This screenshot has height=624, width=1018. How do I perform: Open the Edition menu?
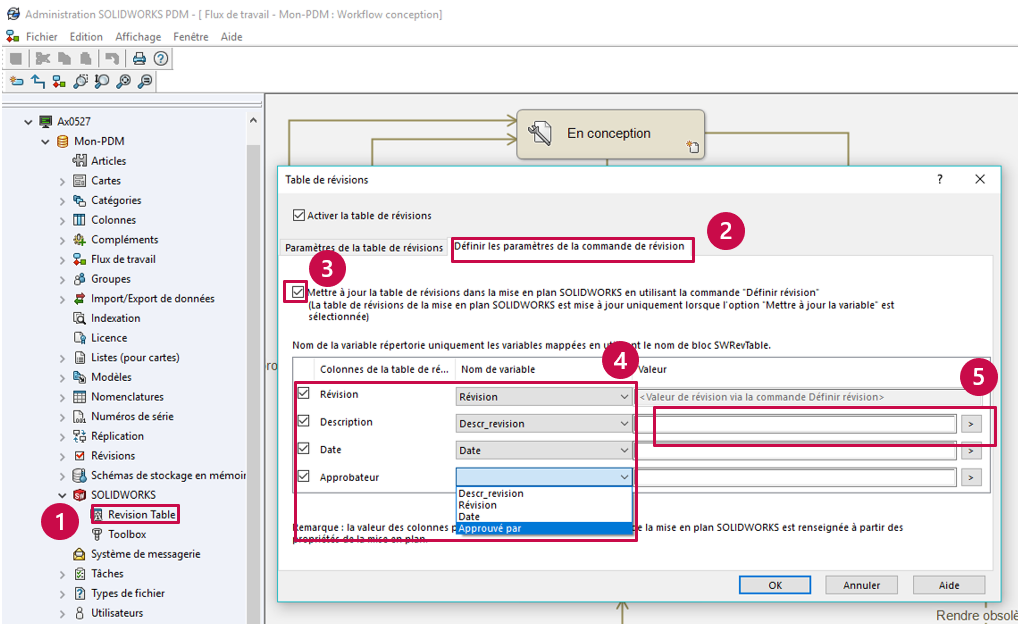pos(86,37)
